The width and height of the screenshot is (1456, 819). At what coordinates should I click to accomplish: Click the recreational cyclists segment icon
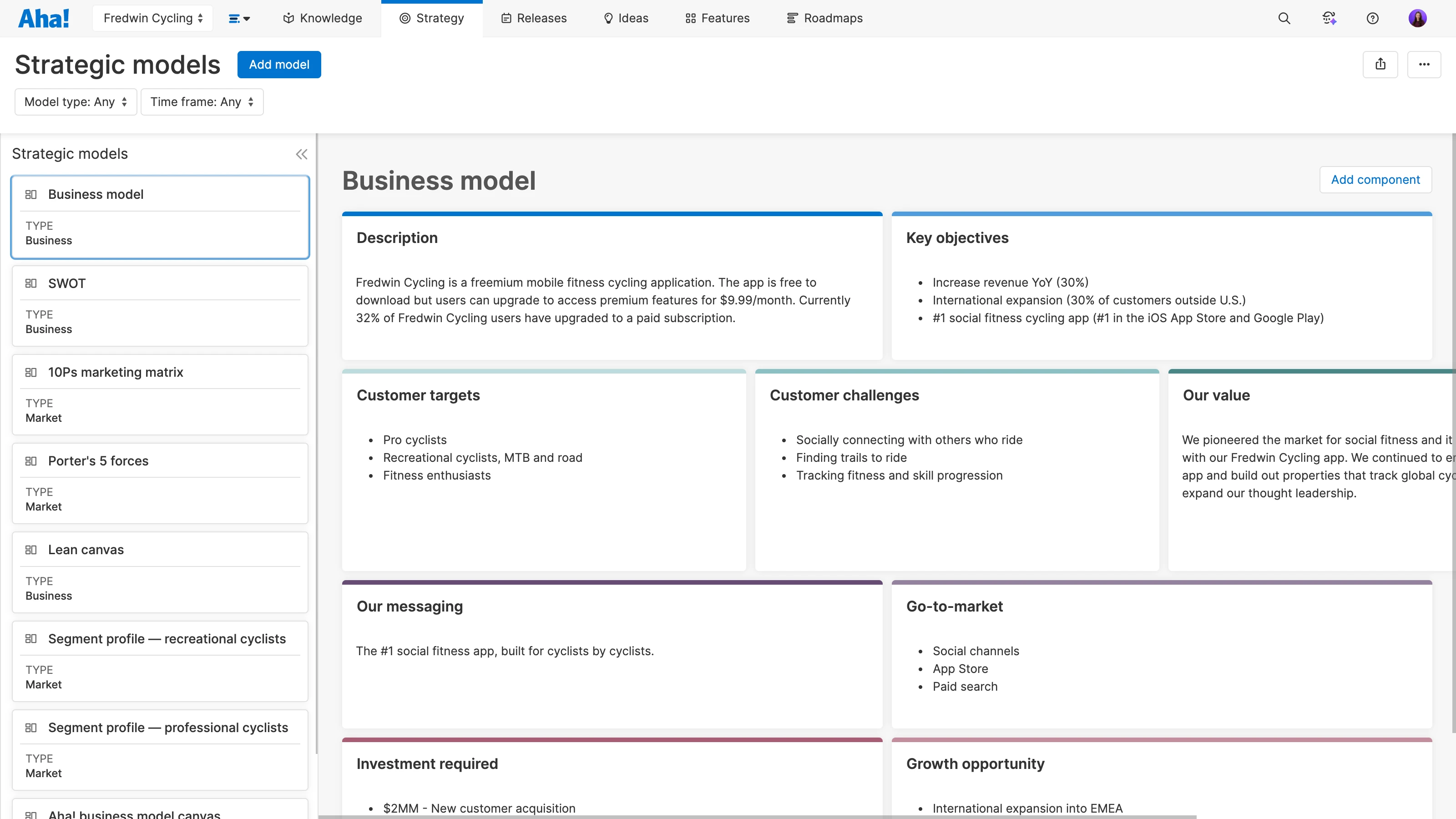(31, 638)
